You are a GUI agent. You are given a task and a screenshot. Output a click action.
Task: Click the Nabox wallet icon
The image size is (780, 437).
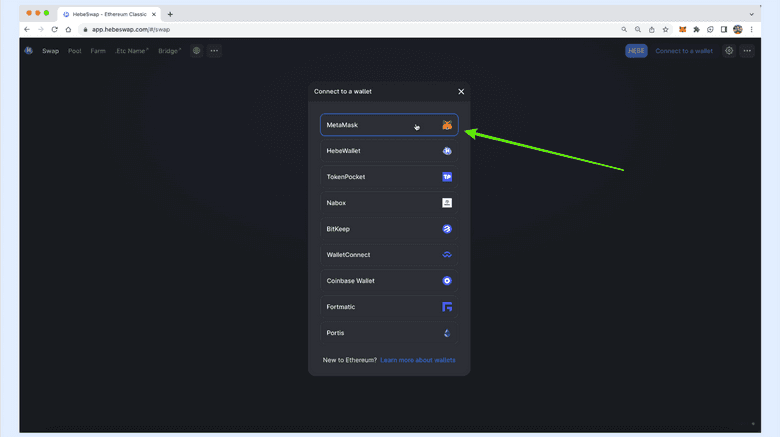(x=447, y=203)
